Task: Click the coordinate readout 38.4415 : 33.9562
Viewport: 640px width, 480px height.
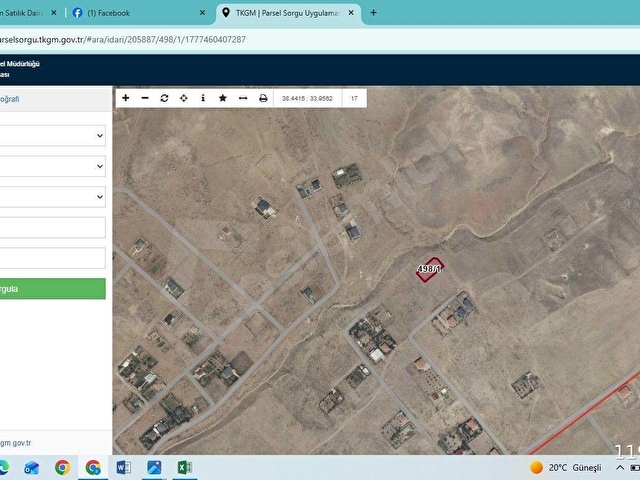Action: click(307, 98)
